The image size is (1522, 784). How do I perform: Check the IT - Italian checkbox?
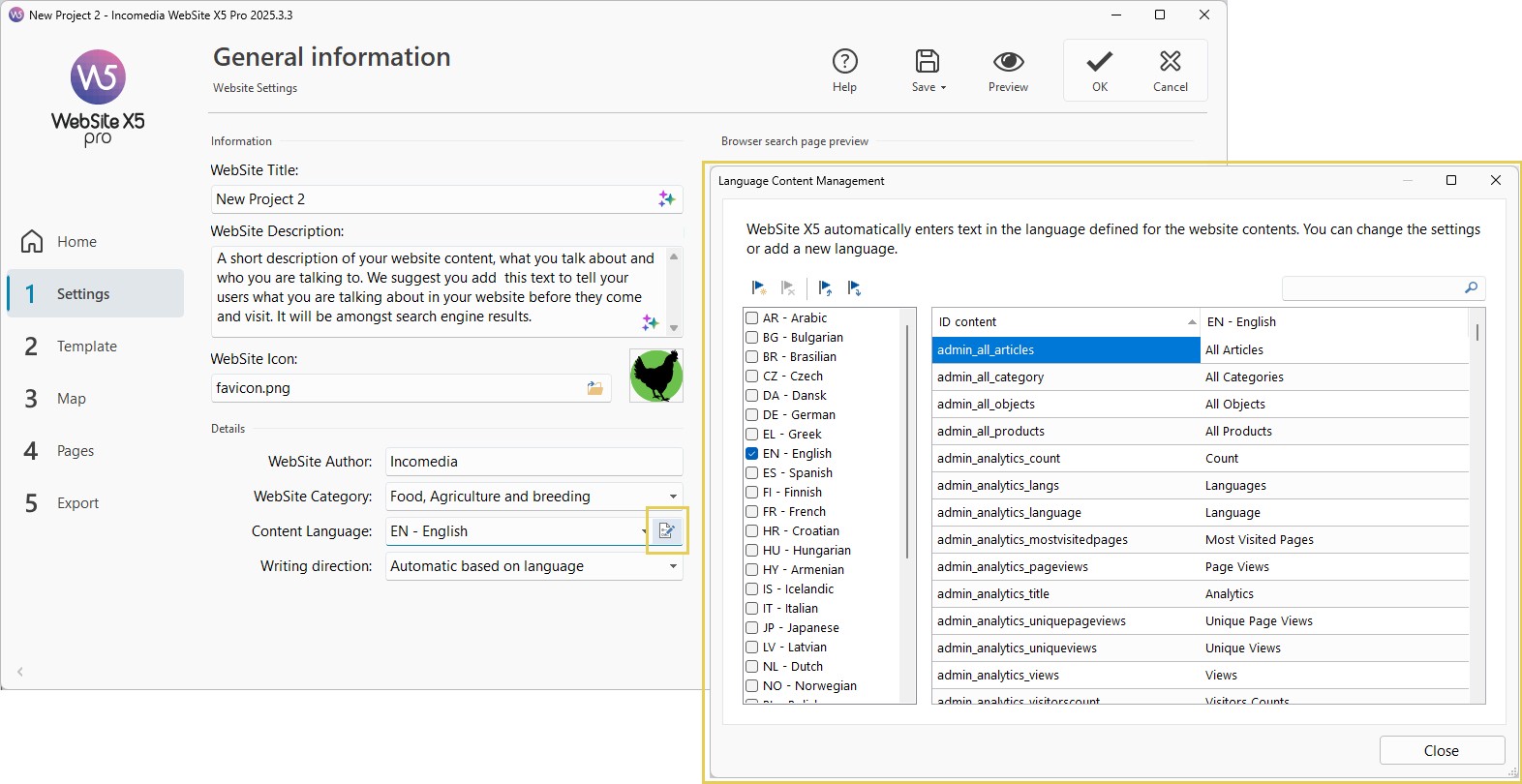[751, 608]
